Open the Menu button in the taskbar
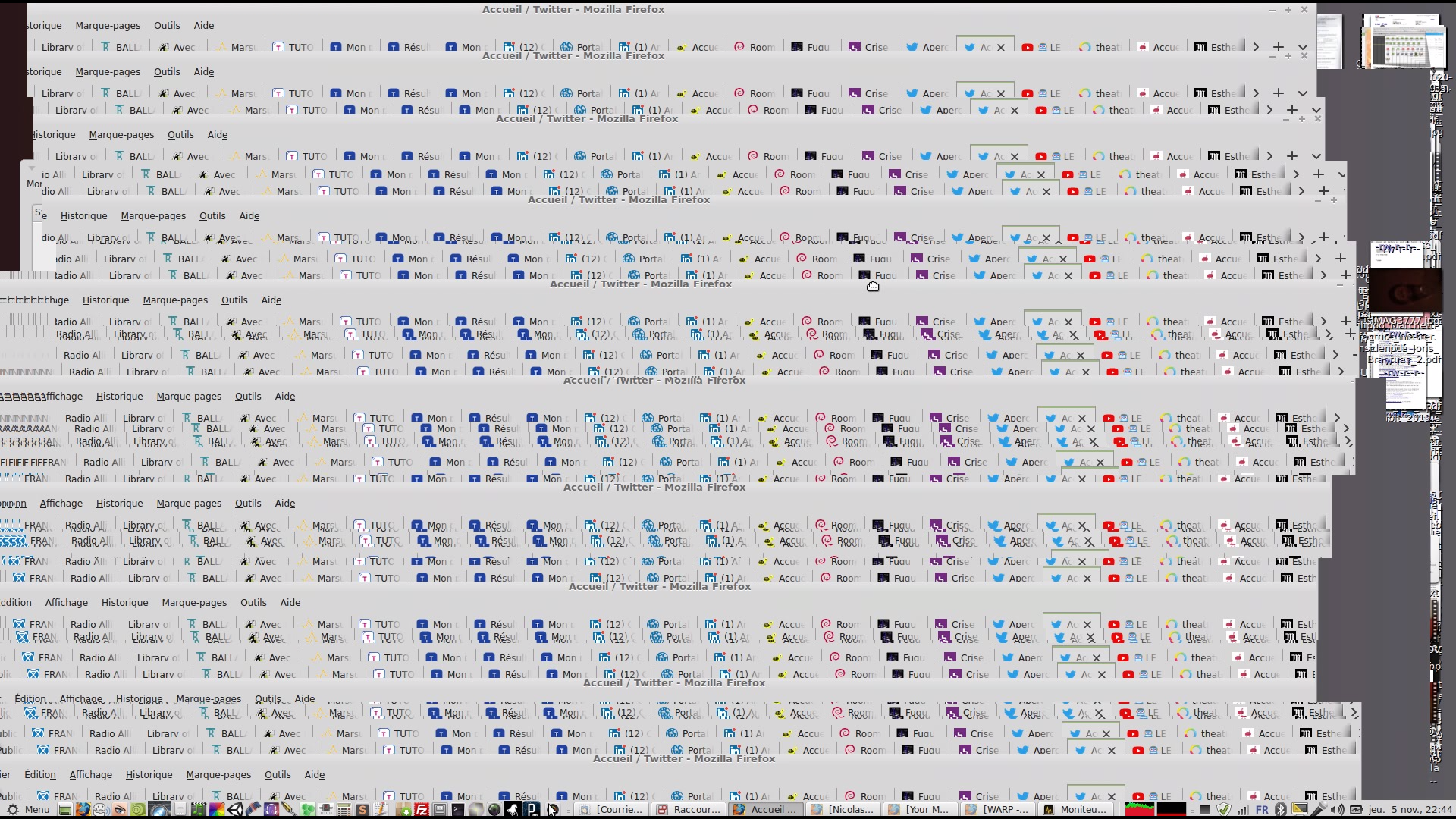This screenshot has height=819, width=1456. click(x=29, y=810)
